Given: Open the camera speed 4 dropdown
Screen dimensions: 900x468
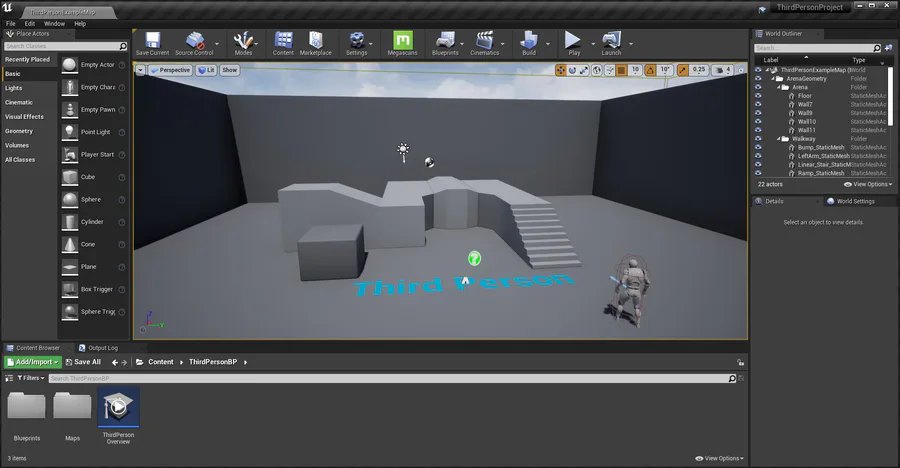Looking at the screenshot, I should tap(722, 70).
